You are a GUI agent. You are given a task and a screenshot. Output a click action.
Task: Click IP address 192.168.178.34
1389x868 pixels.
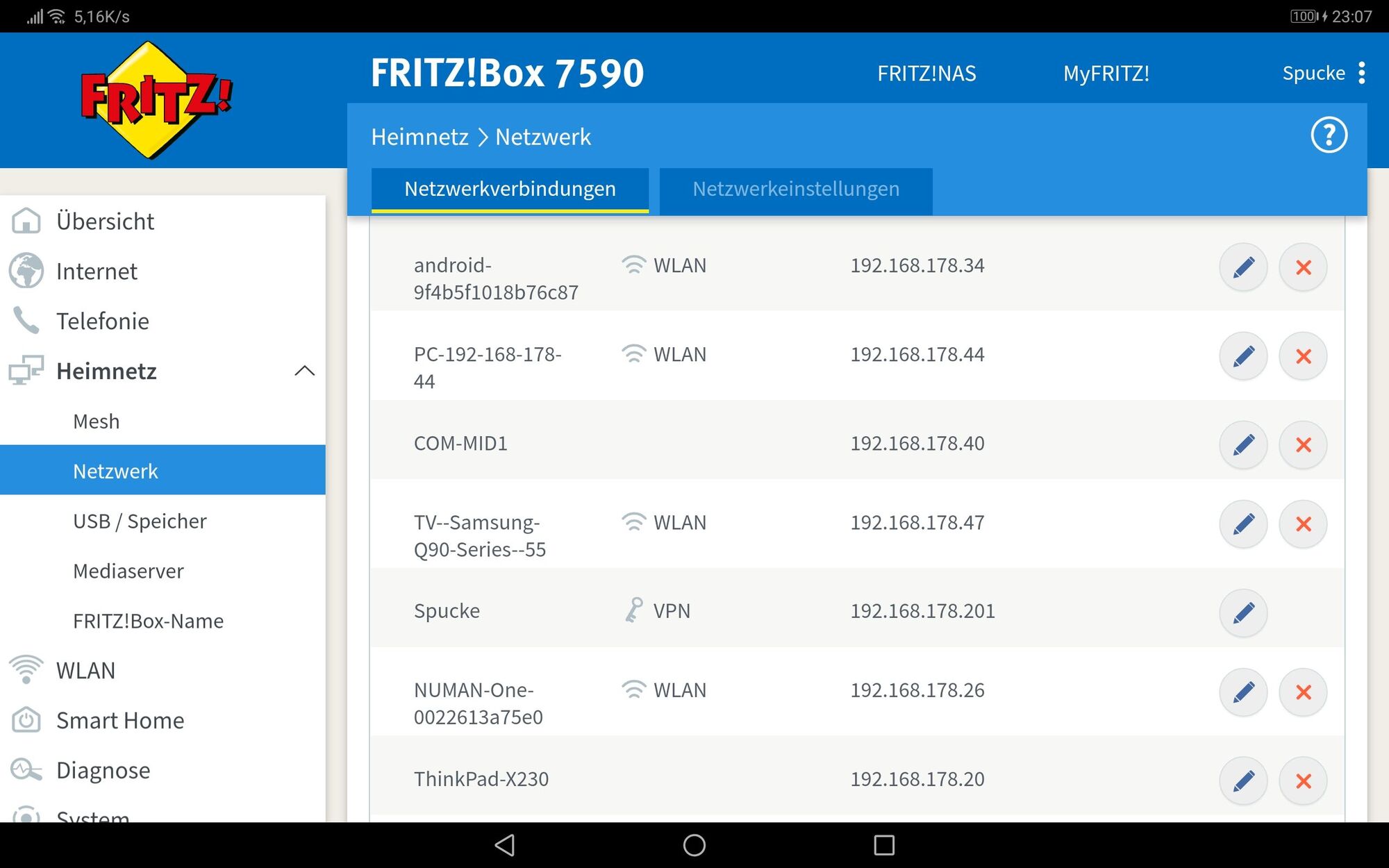pyautogui.click(x=917, y=265)
